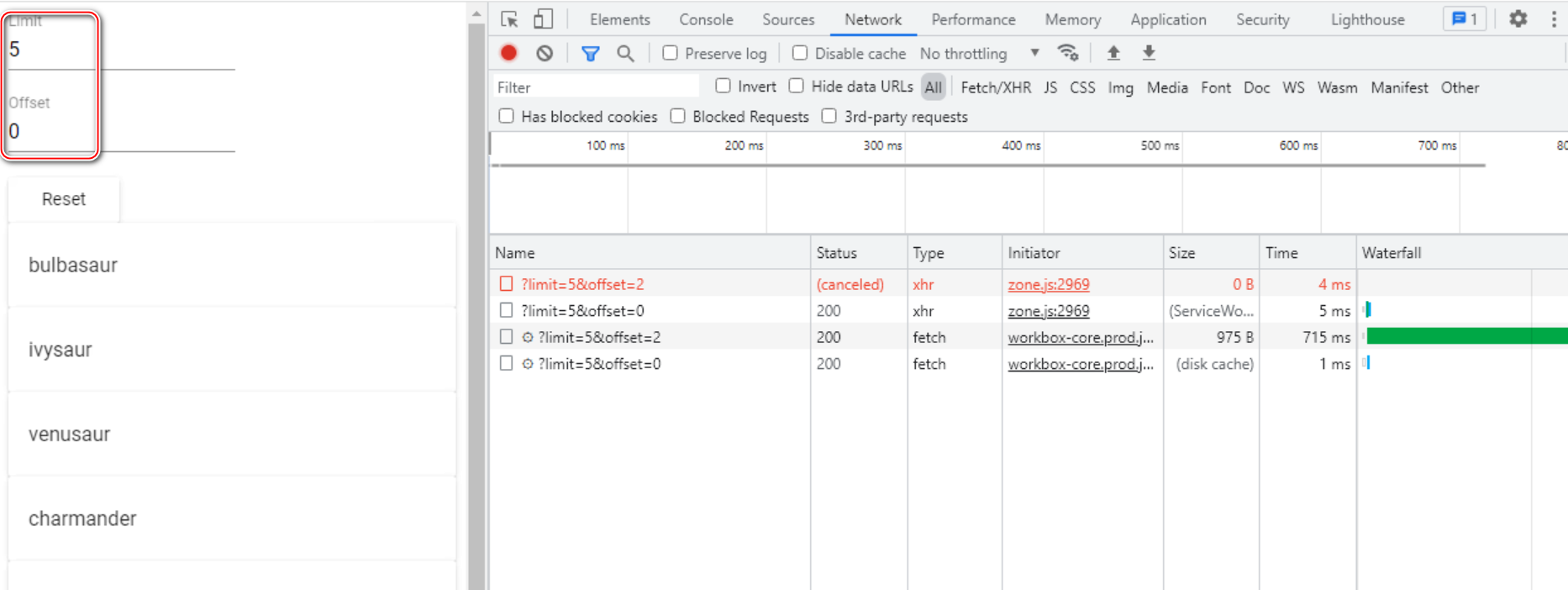Click the green waterfall bar of offset=2 fetch

point(1467,336)
